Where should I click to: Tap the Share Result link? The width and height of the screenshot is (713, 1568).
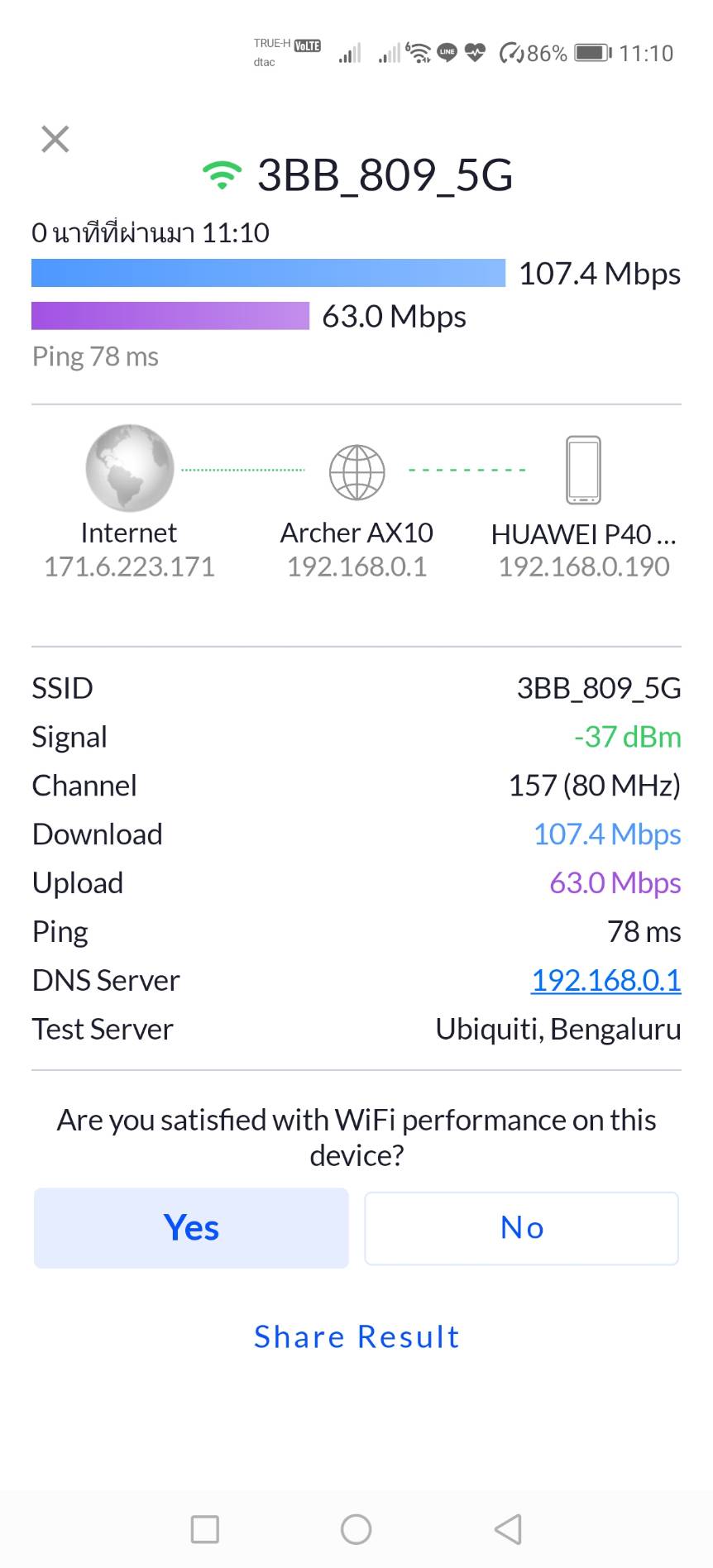click(x=356, y=1336)
